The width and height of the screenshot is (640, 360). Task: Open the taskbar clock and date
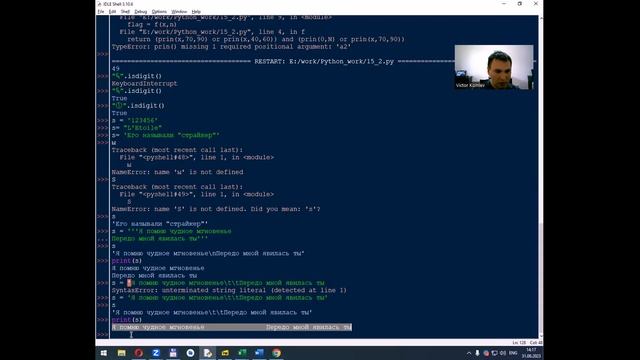pos(531,353)
